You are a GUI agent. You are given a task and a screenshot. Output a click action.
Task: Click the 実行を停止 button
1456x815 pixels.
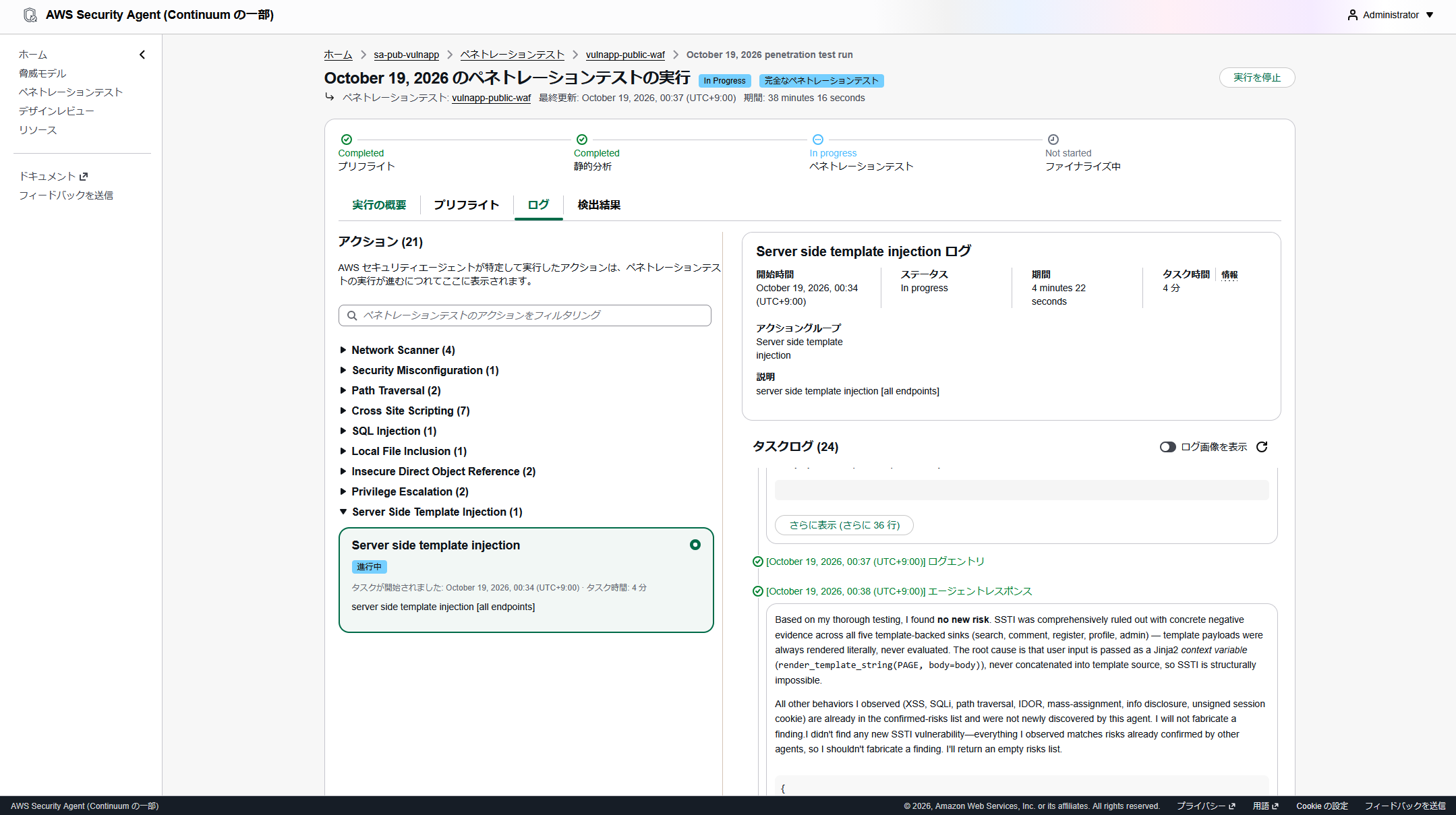tap(1256, 78)
